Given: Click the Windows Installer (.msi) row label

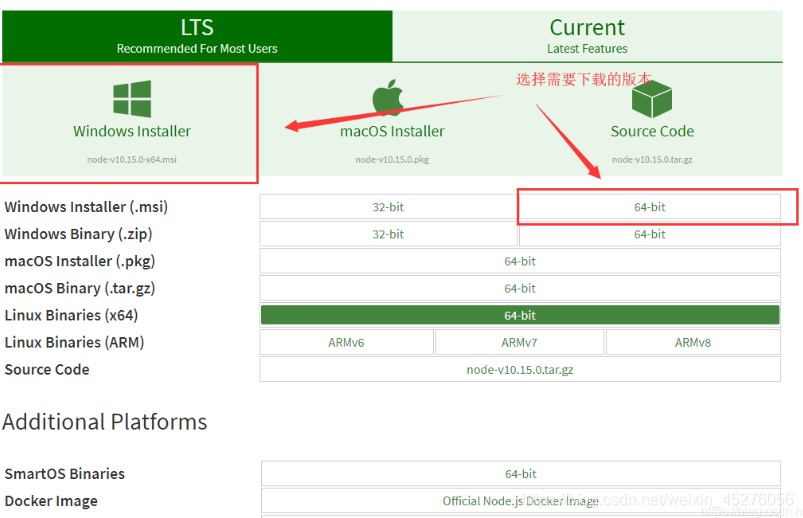Looking at the screenshot, I should point(86,207).
